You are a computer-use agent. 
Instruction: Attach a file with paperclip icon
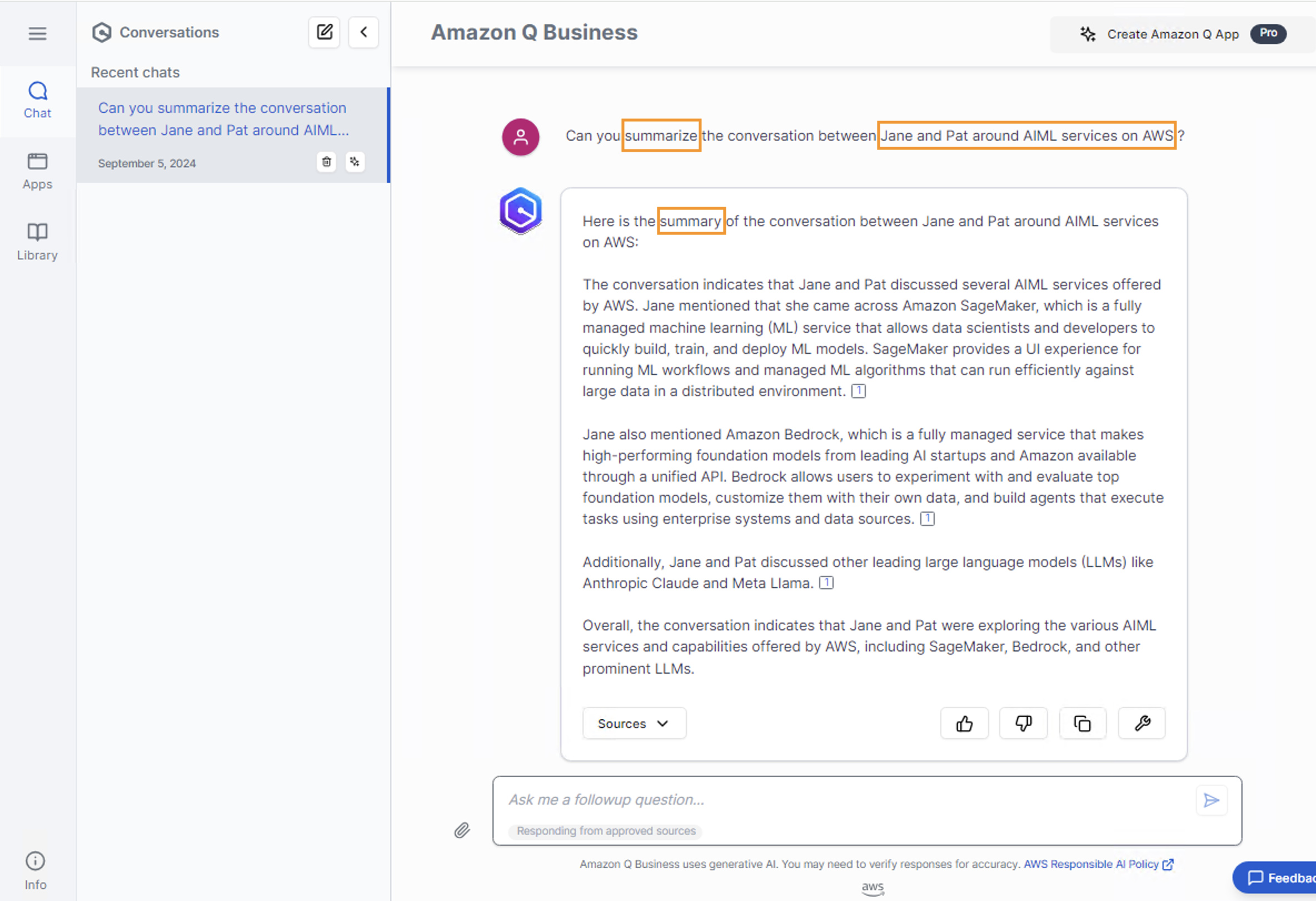pos(462,830)
